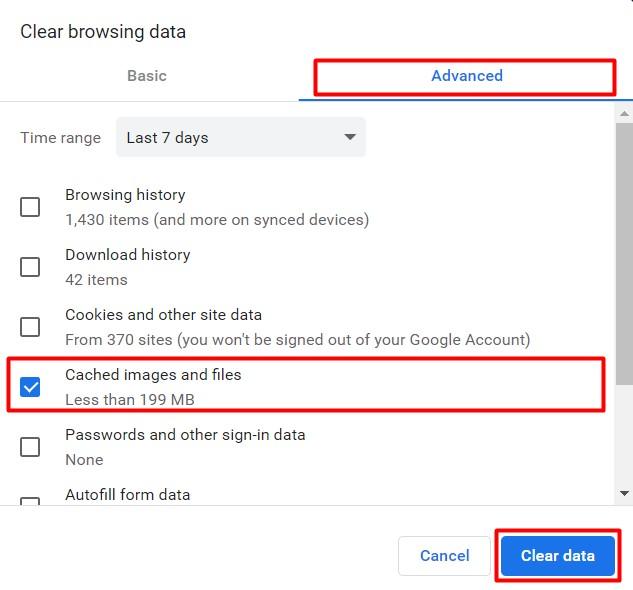Click the vertical scrollbar thumb
This screenshot has height=590, width=633.
tap(624, 250)
